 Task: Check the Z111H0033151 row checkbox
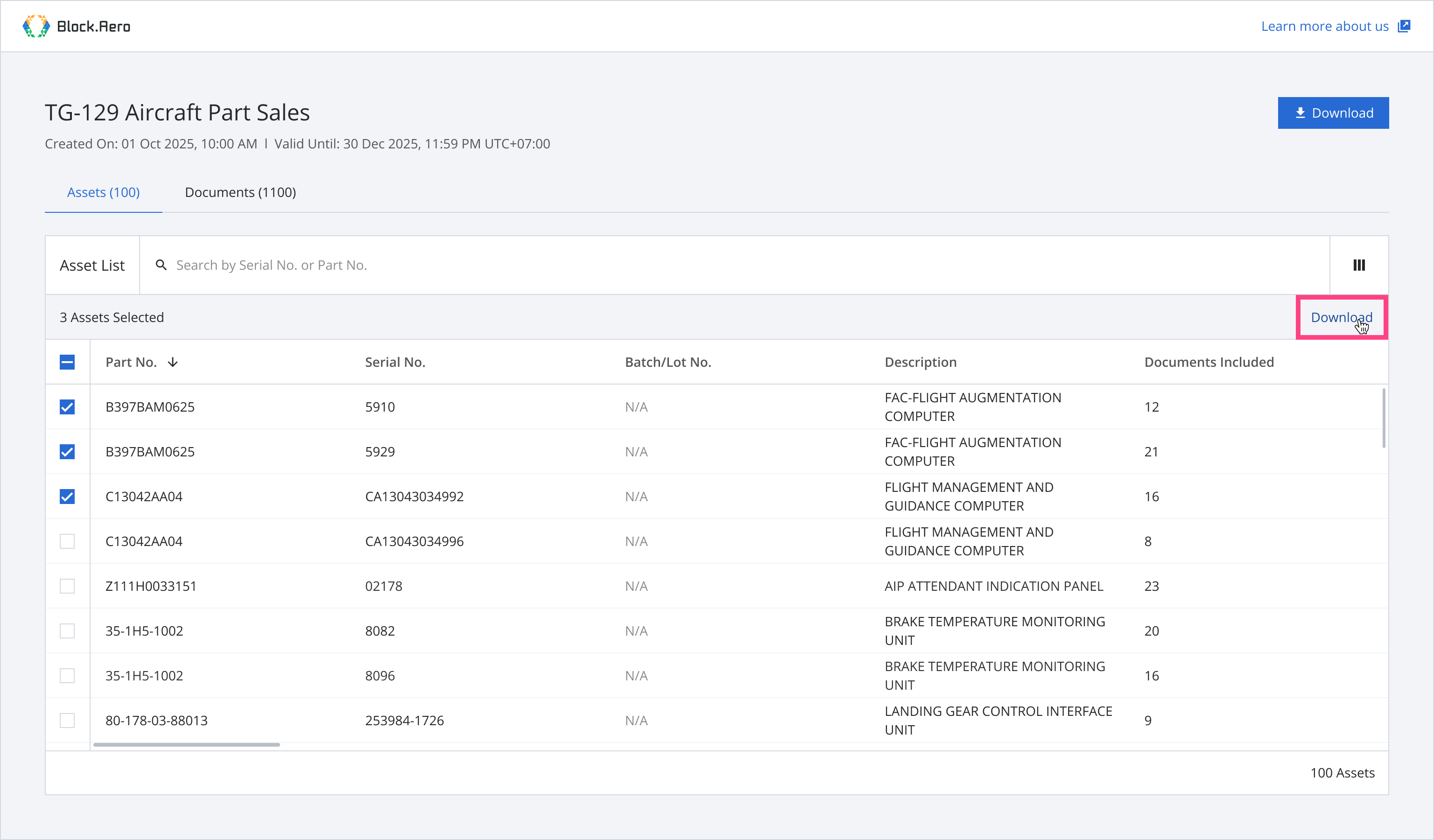tap(67, 586)
